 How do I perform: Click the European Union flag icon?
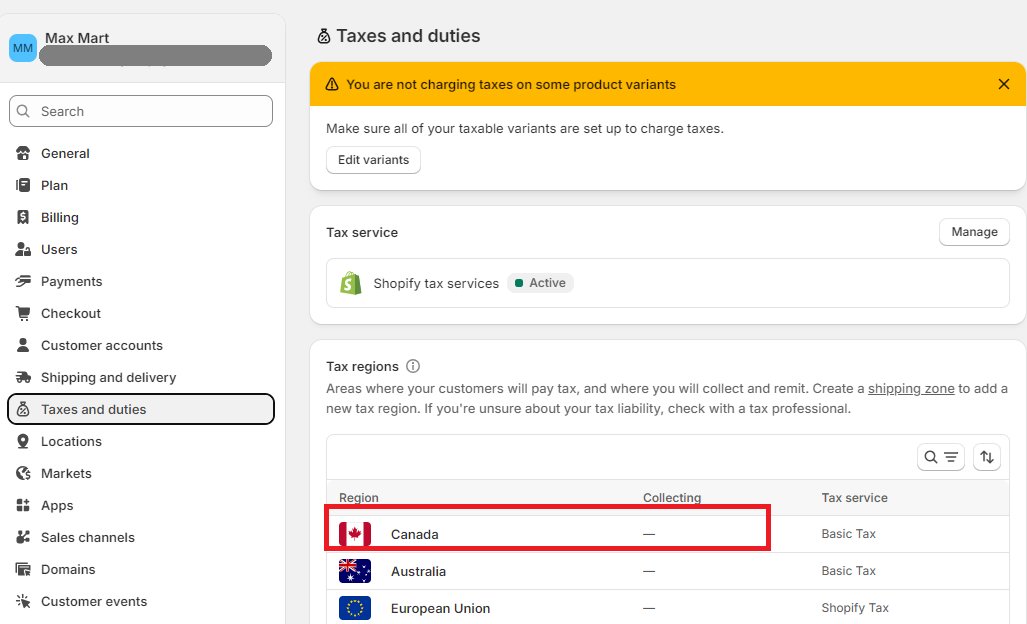[355, 608]
